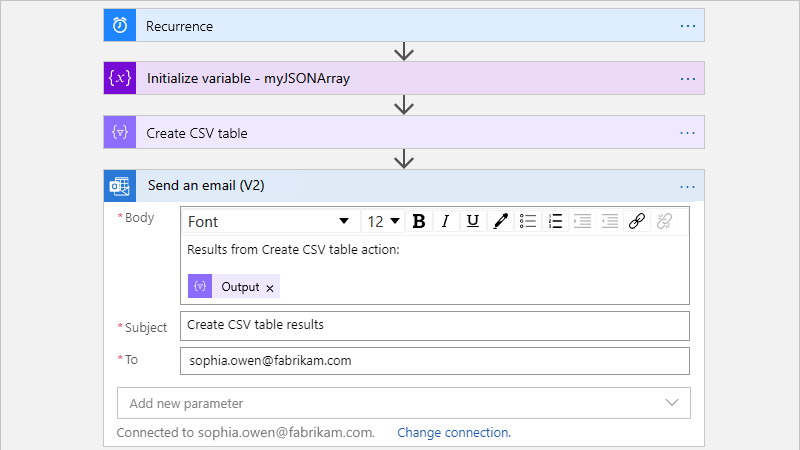
Task: Open the font color picker
Action: click(x=501, y=221)
